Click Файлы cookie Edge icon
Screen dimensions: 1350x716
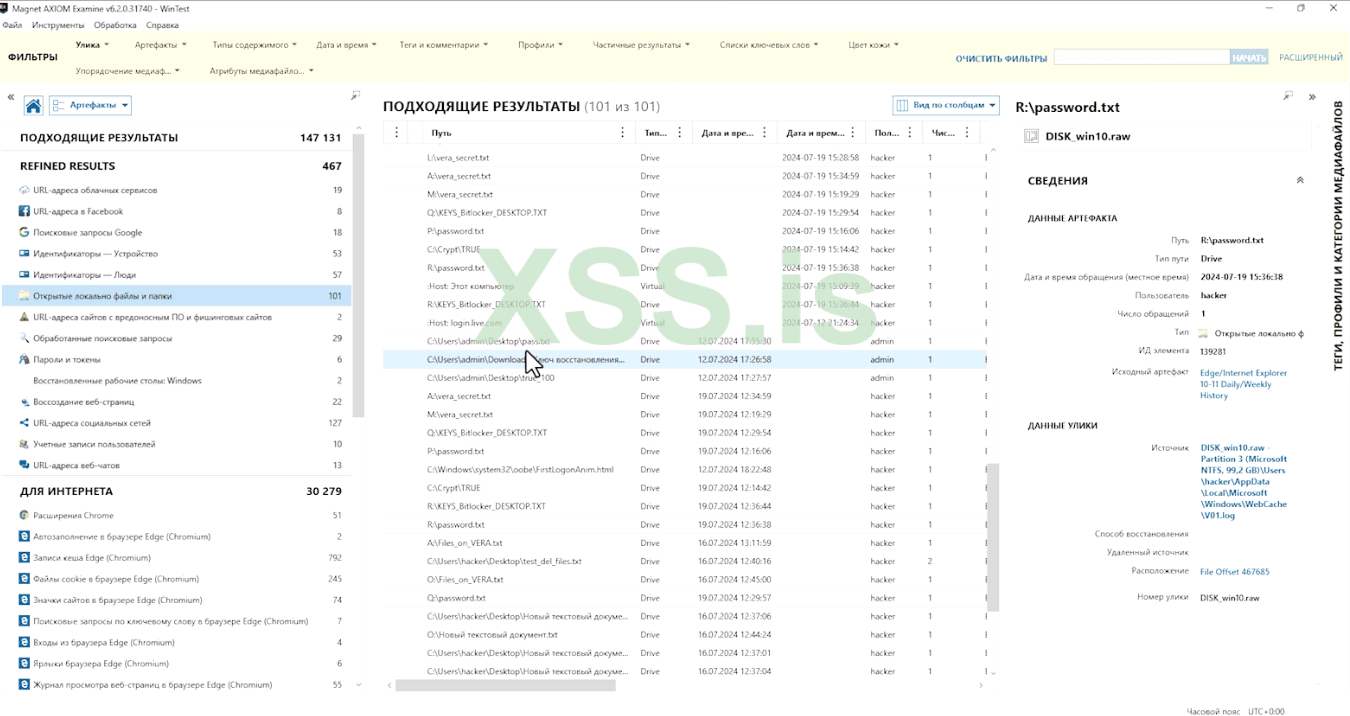click(24, 579)
